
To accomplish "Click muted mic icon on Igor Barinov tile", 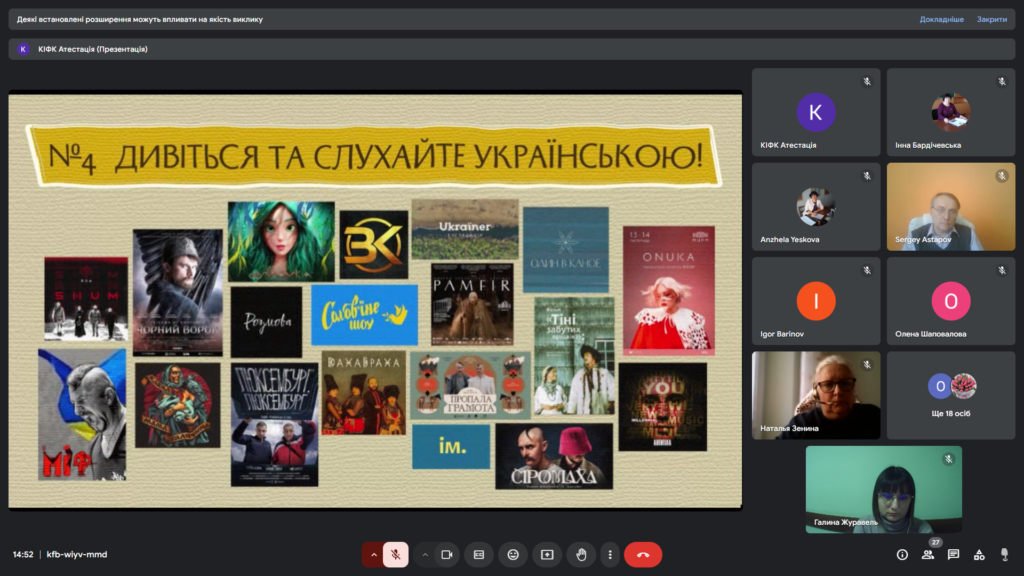I will [x=867, y=270].
